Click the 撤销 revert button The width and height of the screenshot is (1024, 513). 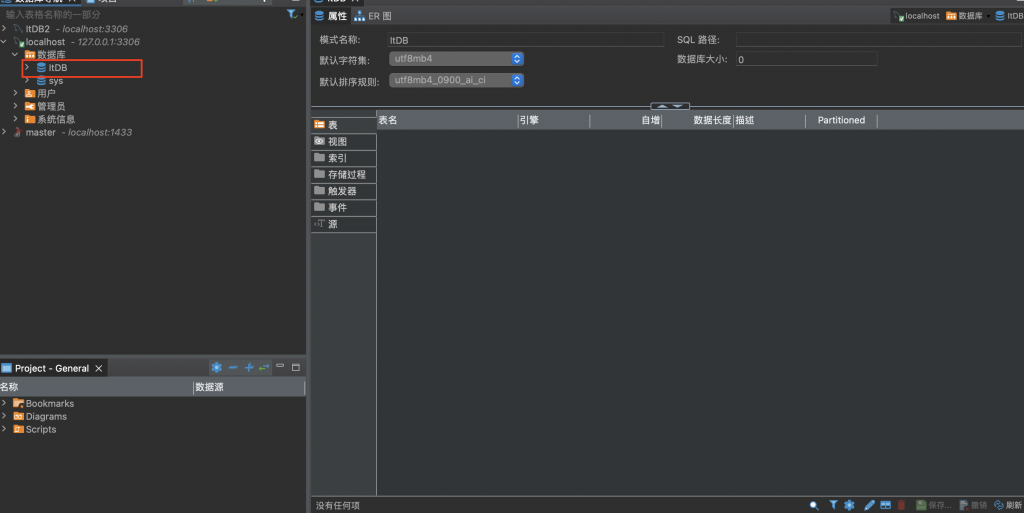(x=973, y=505)
